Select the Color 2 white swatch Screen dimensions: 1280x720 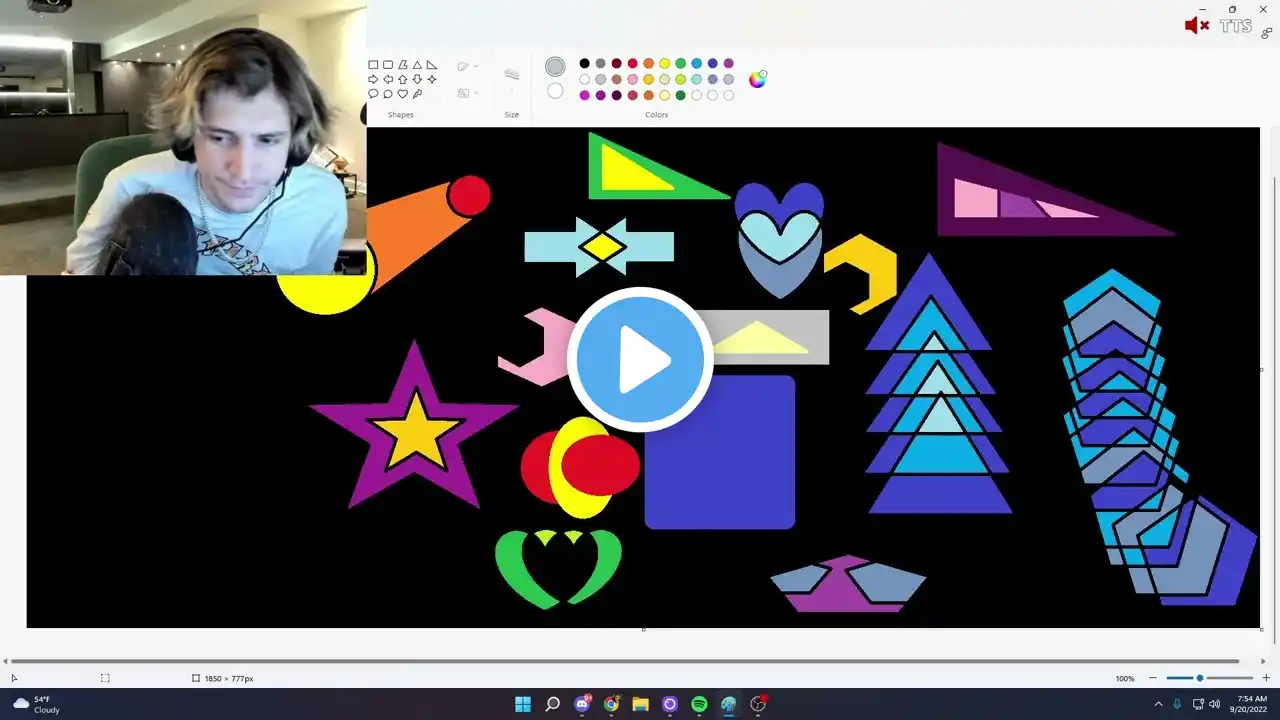pyautogui.click(x=555, y=91)
